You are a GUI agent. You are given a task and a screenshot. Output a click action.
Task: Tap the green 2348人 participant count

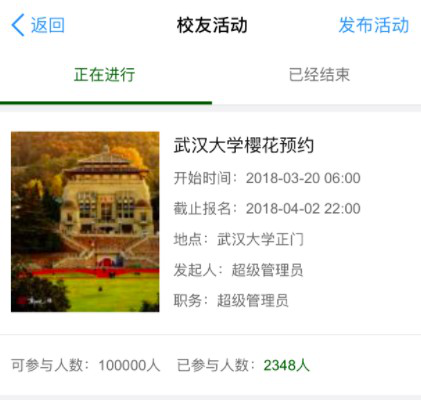(x=286, y=365)
